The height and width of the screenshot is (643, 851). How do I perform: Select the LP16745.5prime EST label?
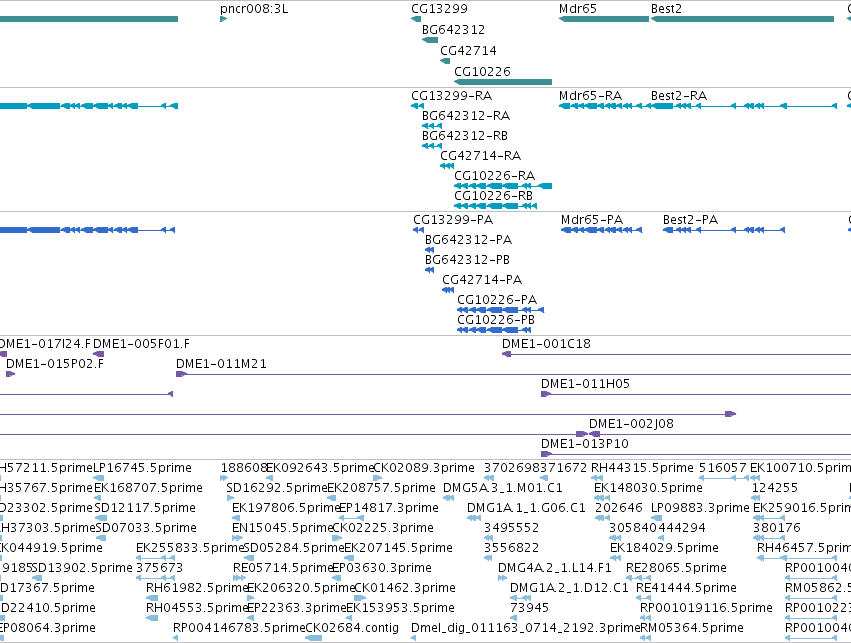pyautogui.click(x=142, y=468)
